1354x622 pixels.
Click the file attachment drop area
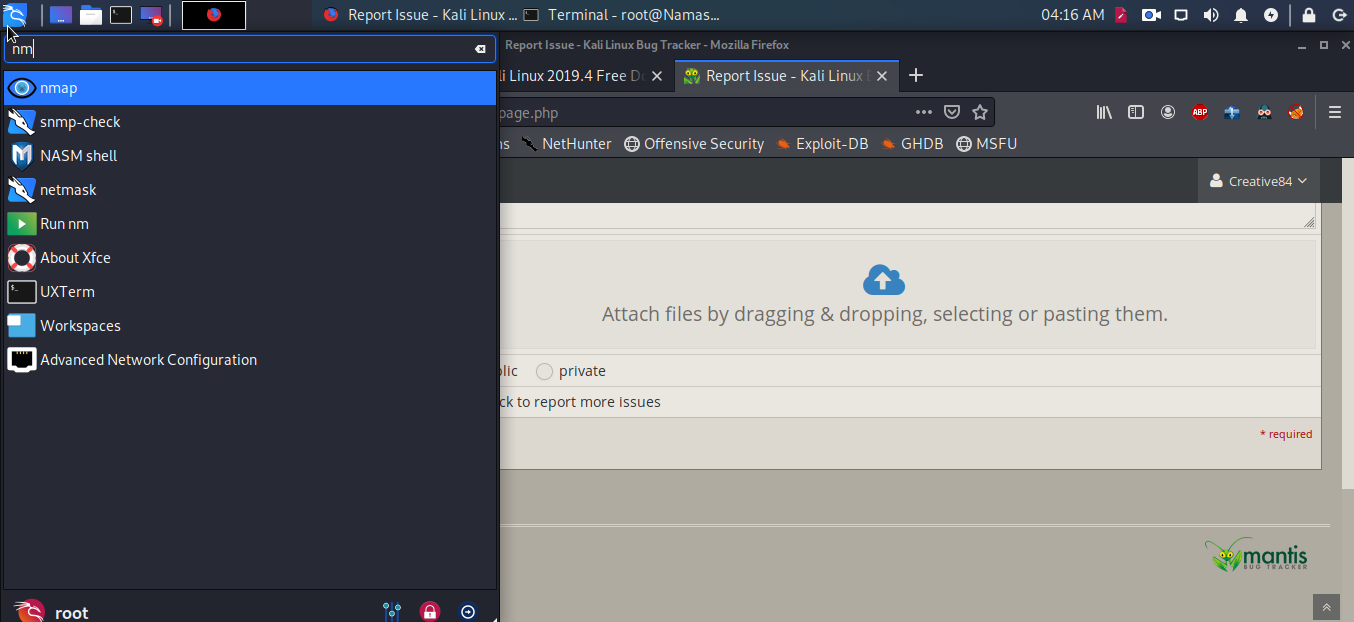click(884, 295)
